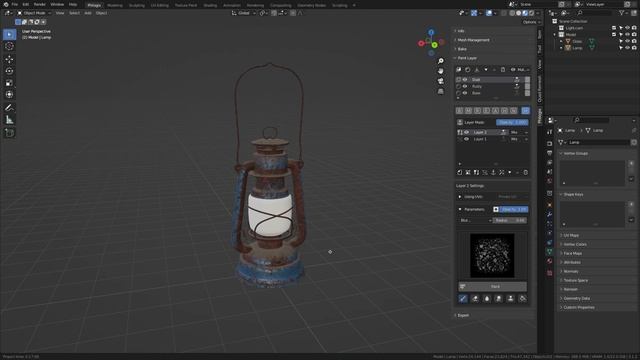Toggle visibility eye of Layer 1

click(x=467, y=139)
